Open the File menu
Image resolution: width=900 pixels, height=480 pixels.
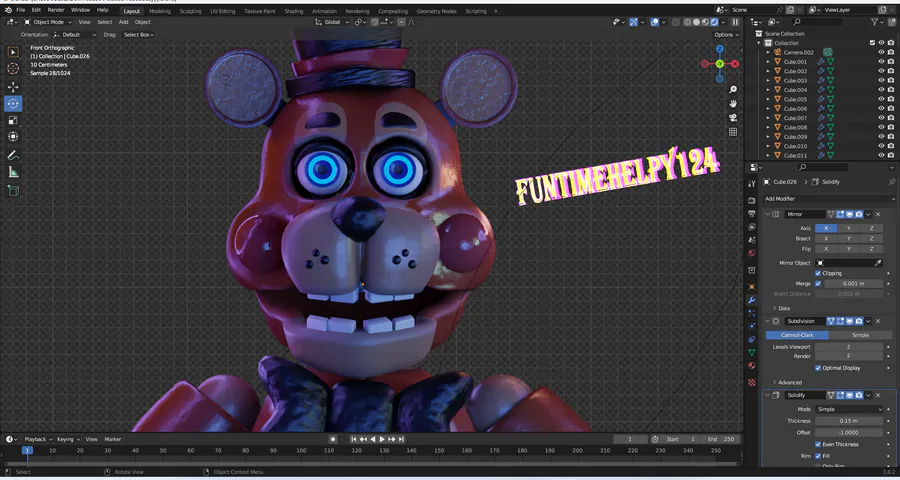pos(21,10)
